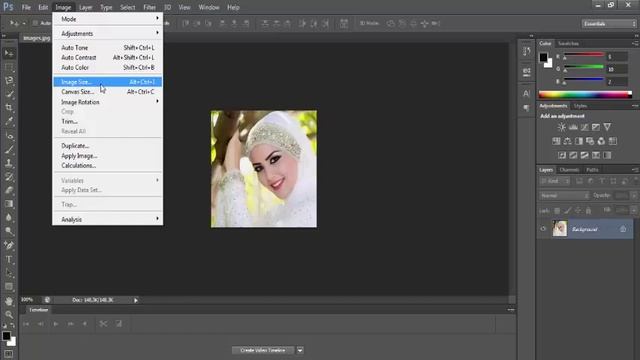Screen dimensions: 640x360
Task: Select the Path Selection tool
Action: tap(9, 273)
